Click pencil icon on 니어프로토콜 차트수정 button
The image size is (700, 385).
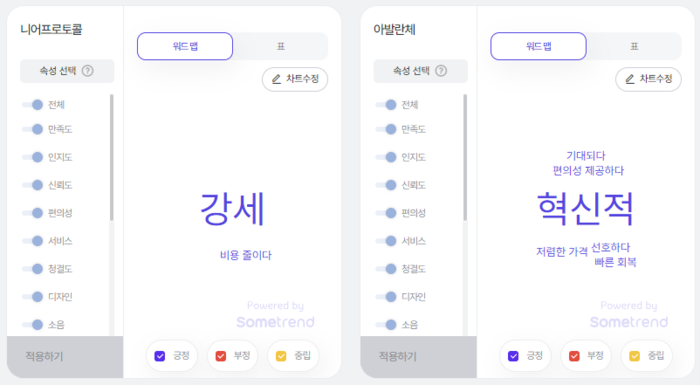(x=276, y=79)
